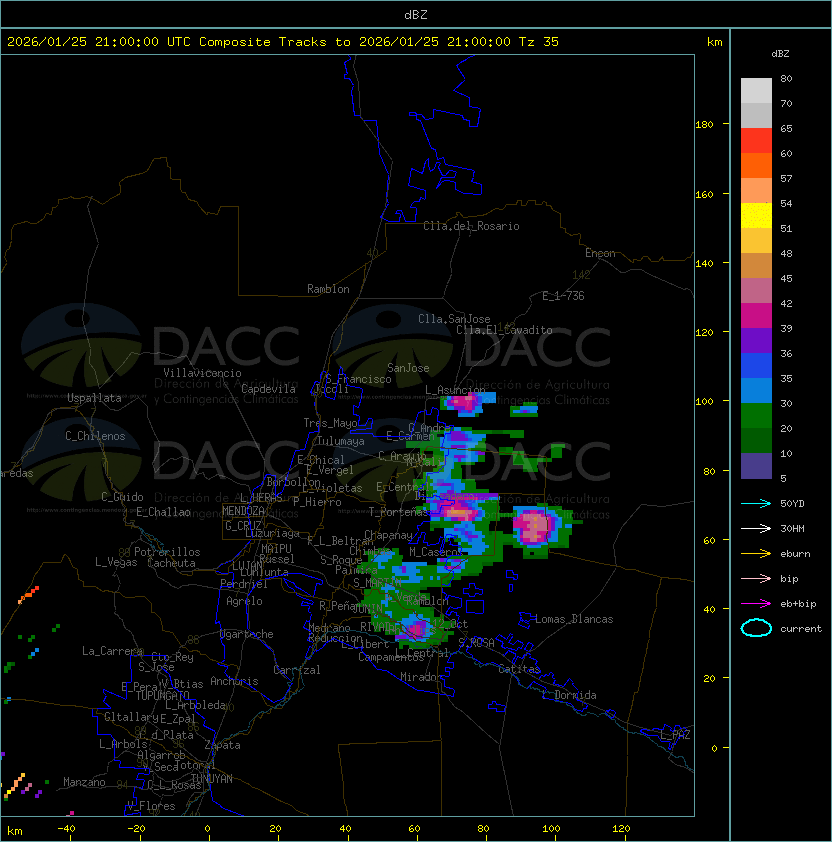Pick the magenta 39-42 dBZ swatch
Viewport: 832px width, 842px height.
click(756, 315)
